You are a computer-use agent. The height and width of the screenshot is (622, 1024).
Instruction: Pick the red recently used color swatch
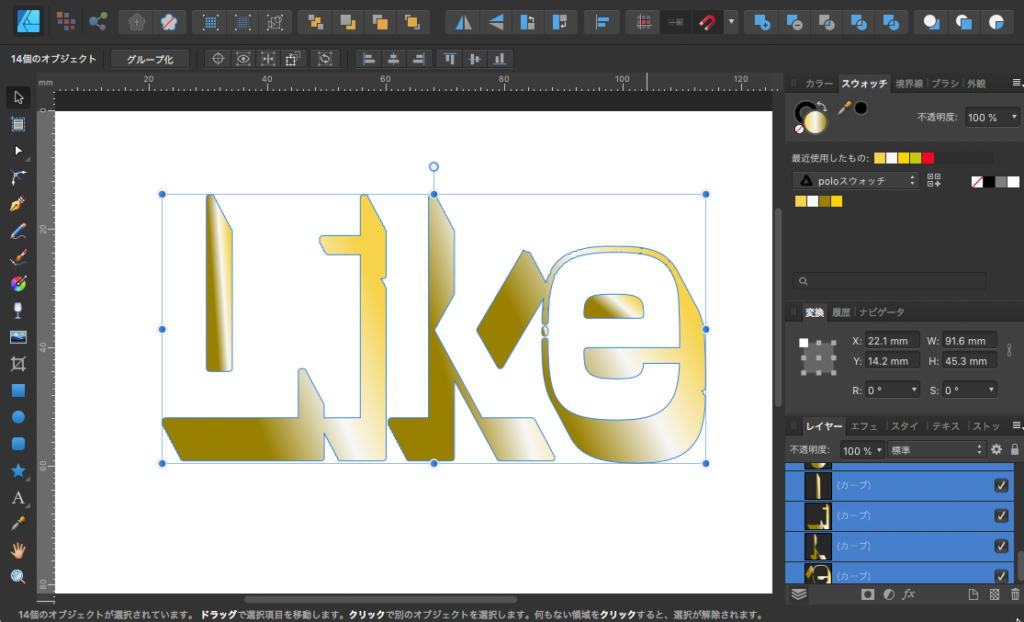tap(928, 158)
